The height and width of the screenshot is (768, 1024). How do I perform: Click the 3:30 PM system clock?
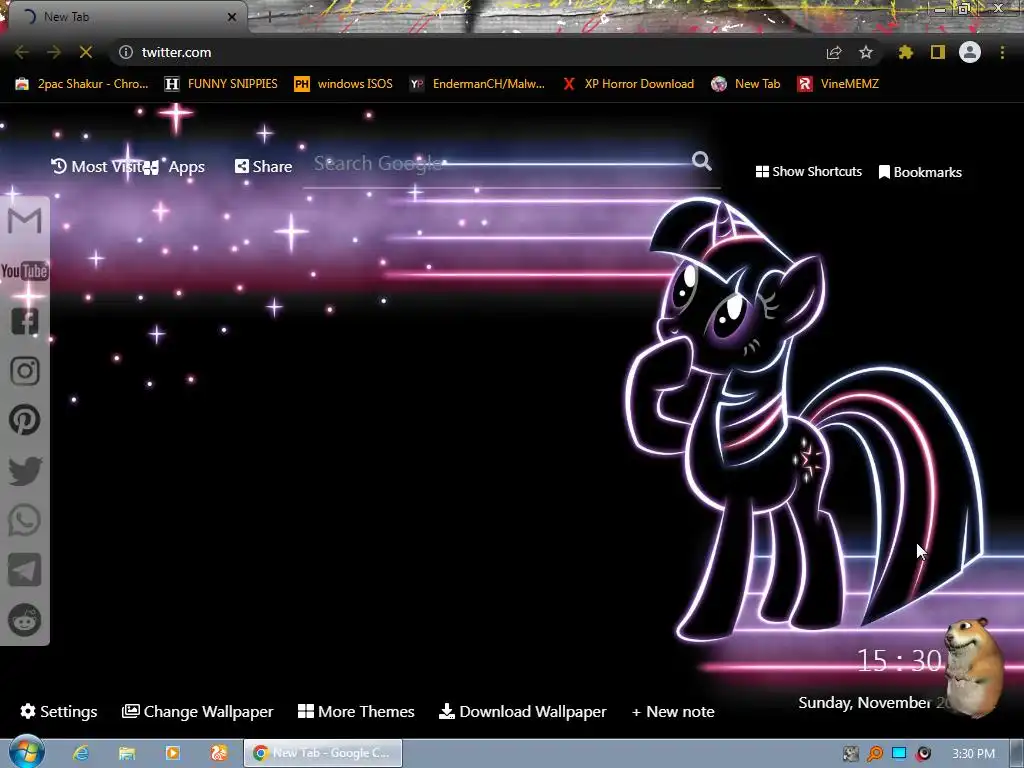pos(973,754)
